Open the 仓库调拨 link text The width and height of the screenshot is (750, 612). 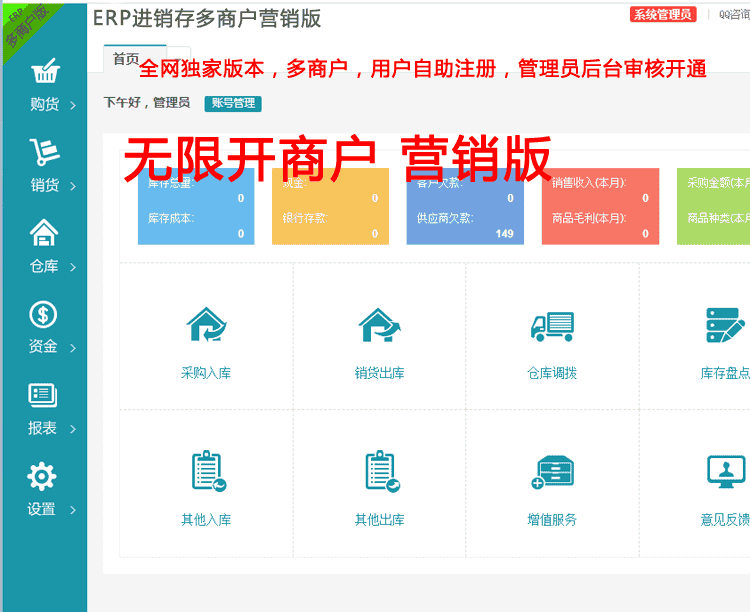coord(552,373)
